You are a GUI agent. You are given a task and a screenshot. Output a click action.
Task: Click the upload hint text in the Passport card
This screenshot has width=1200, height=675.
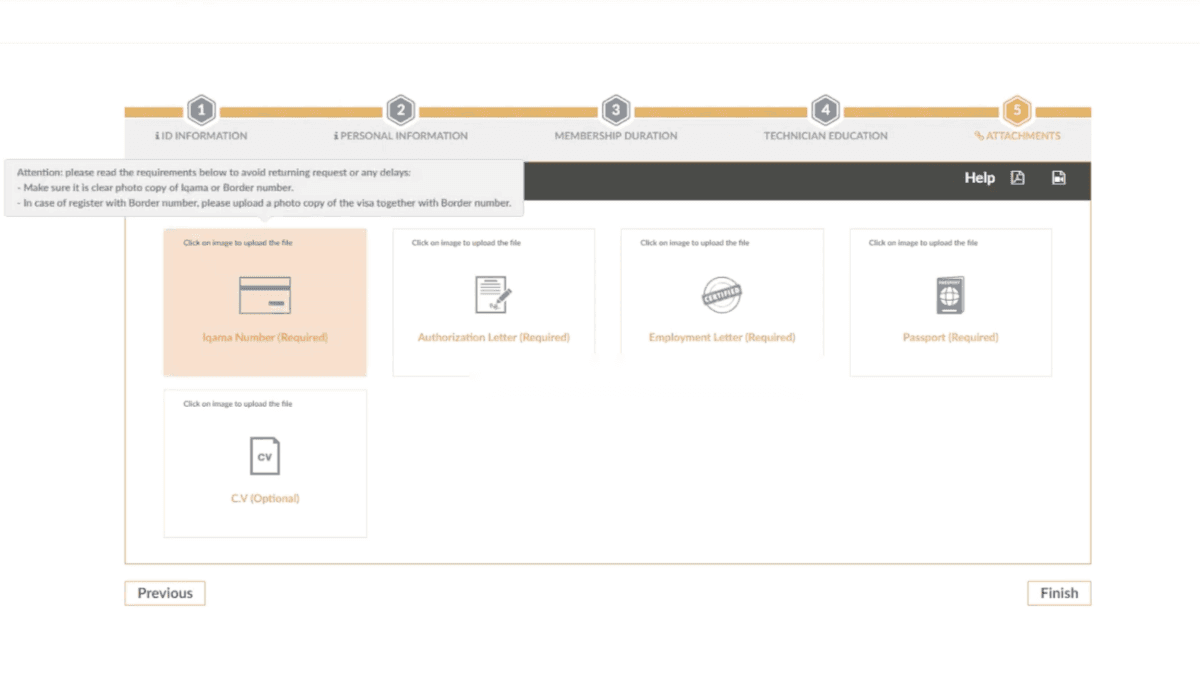click(923, 243)
